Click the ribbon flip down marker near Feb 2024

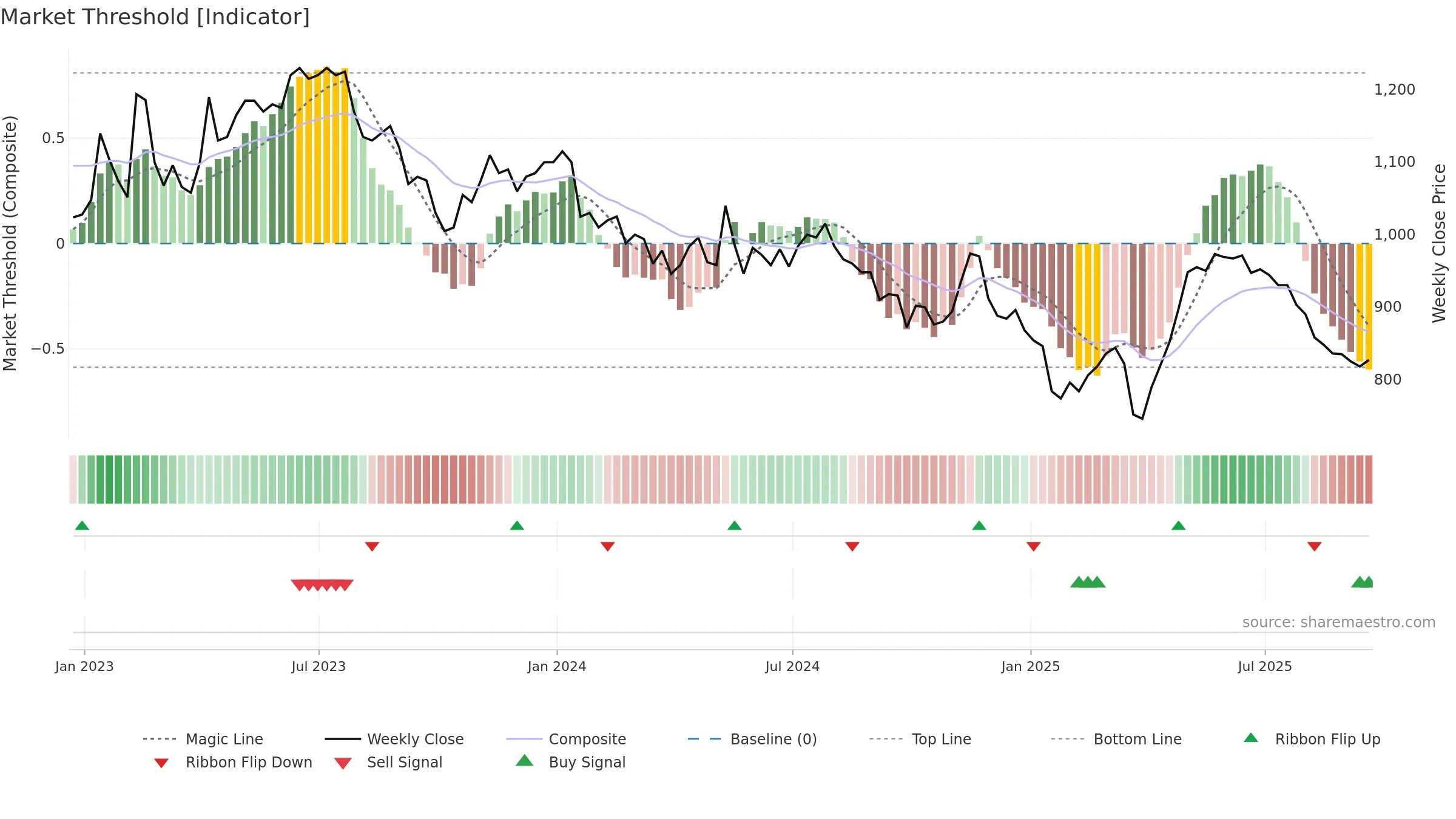click(608, 547)
